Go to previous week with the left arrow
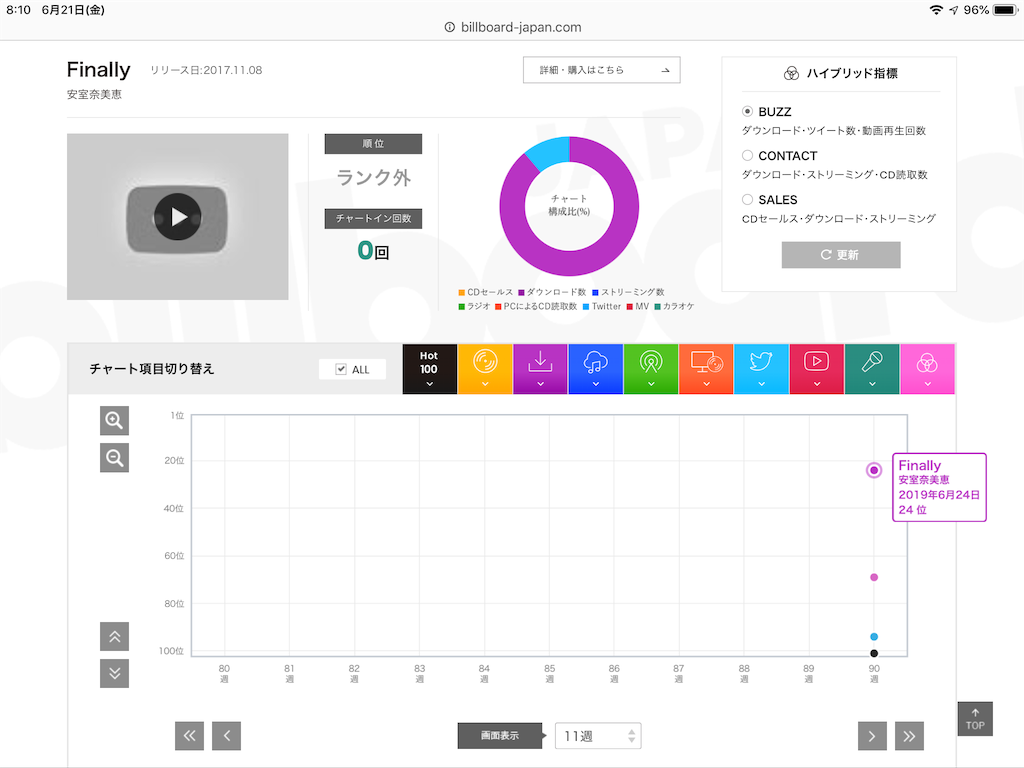Viewport: 1024px width, 768px height. click(x=227, y=736)
